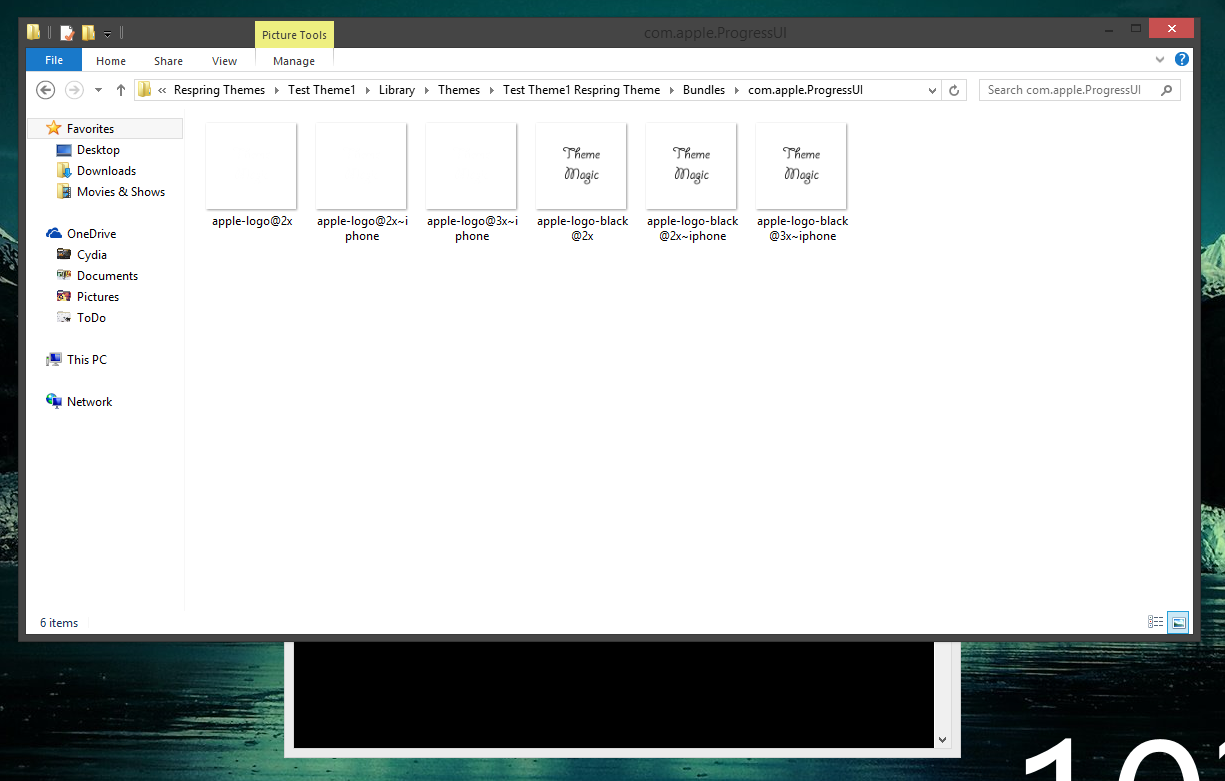Navigate to Respring Themes in the address bar
Image resolution: width=1225 pixels, height=781 pixels.
pos(219,90)
